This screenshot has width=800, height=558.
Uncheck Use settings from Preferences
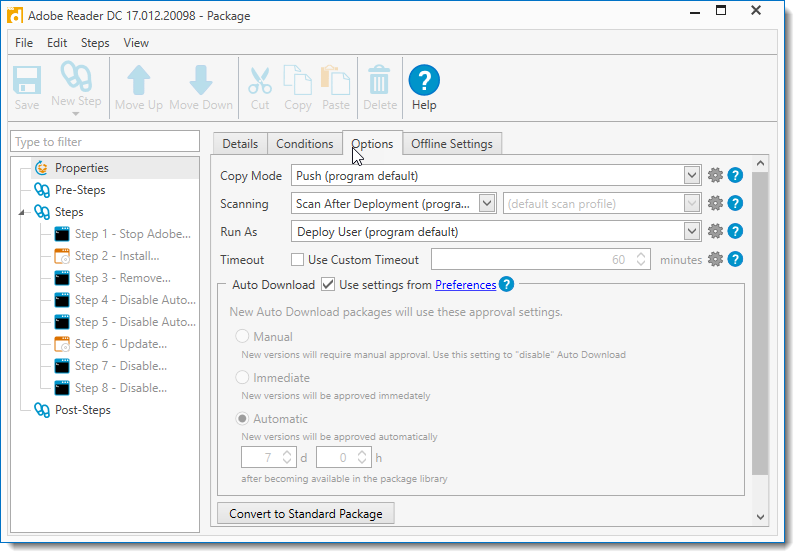(x=328, y=285)
